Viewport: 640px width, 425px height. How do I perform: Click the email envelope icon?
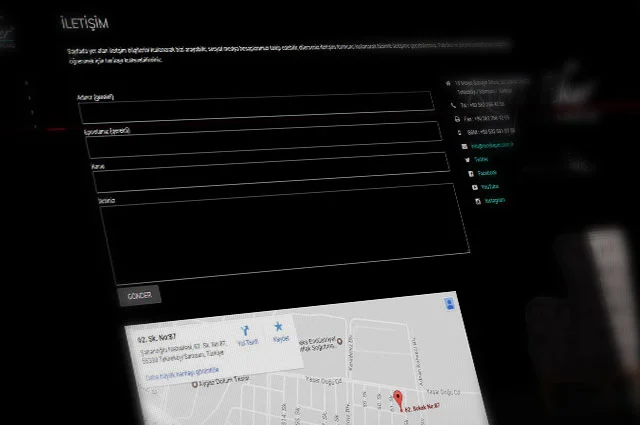click(x=464, y=147)
